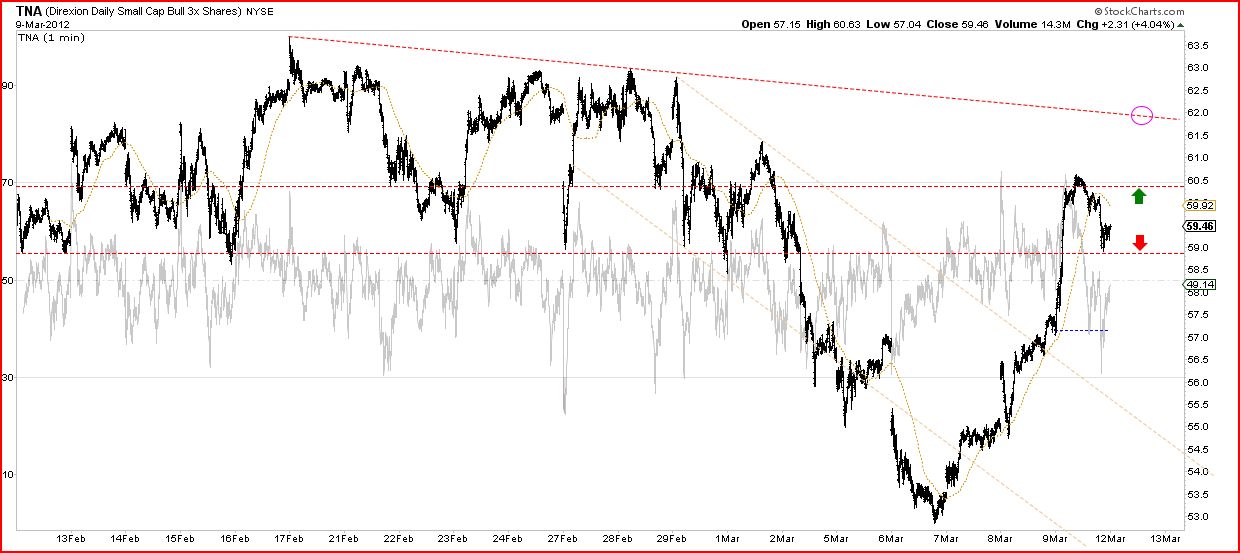Select the 28Feb date on time axis
Viewport: 1240px width, 553px height.
tap(616, 537)
